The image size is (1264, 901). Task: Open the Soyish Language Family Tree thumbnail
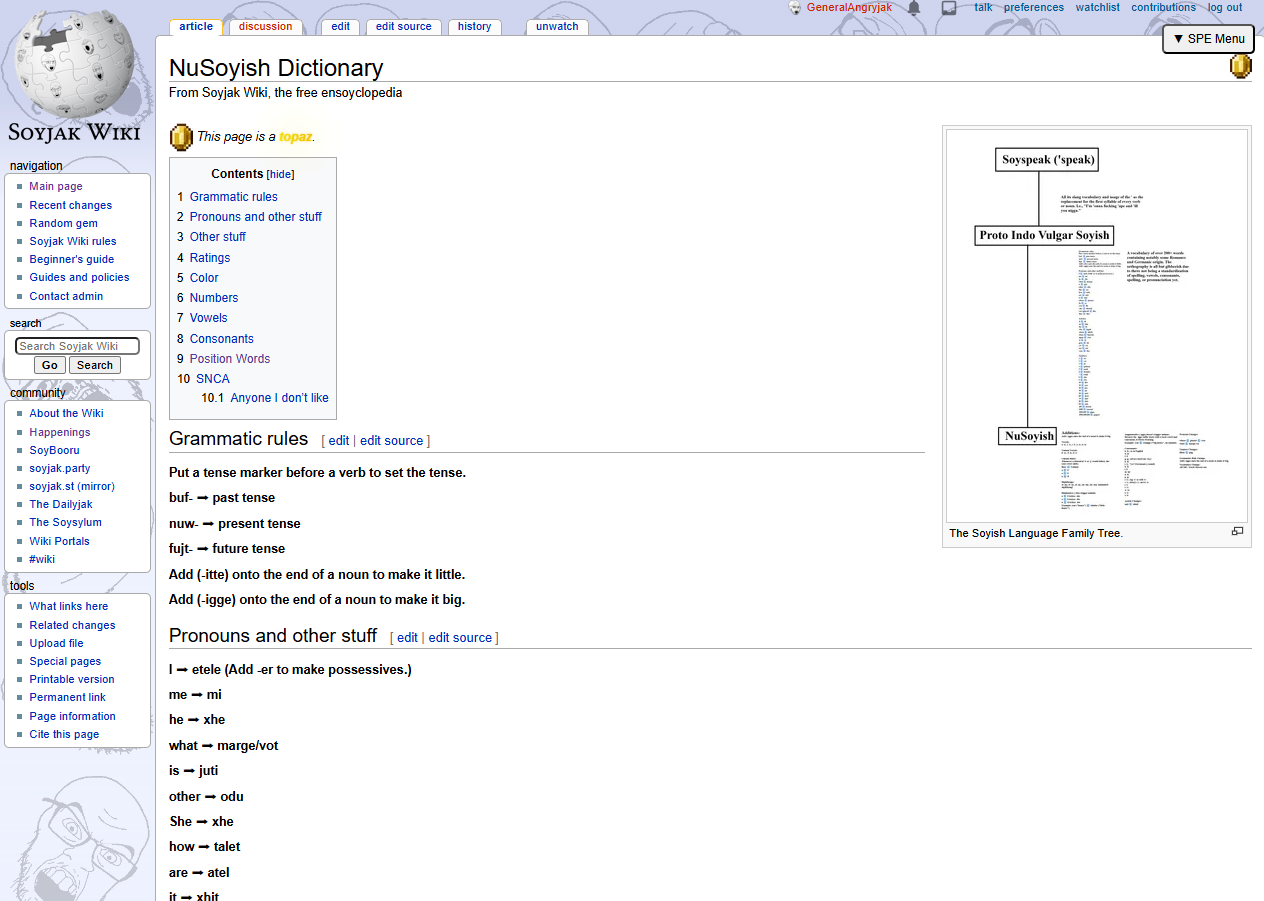click(x=1096, y=325)
